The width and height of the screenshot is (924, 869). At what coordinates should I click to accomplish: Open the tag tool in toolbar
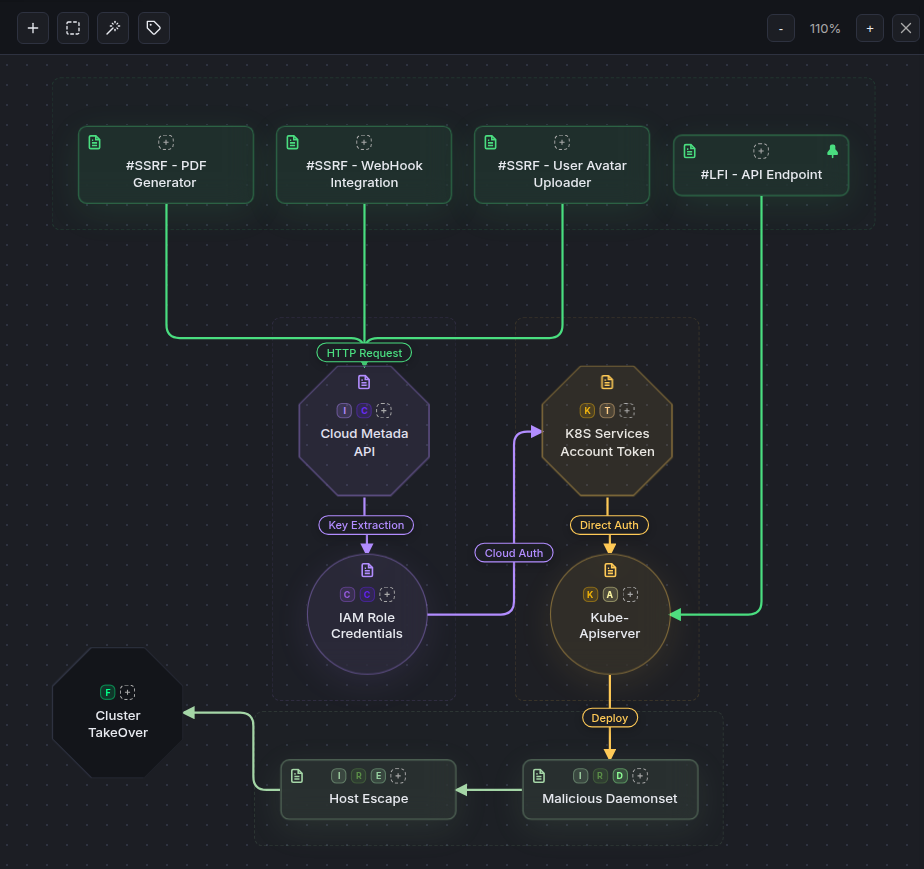pyautogui.click(x=154, y=28)
